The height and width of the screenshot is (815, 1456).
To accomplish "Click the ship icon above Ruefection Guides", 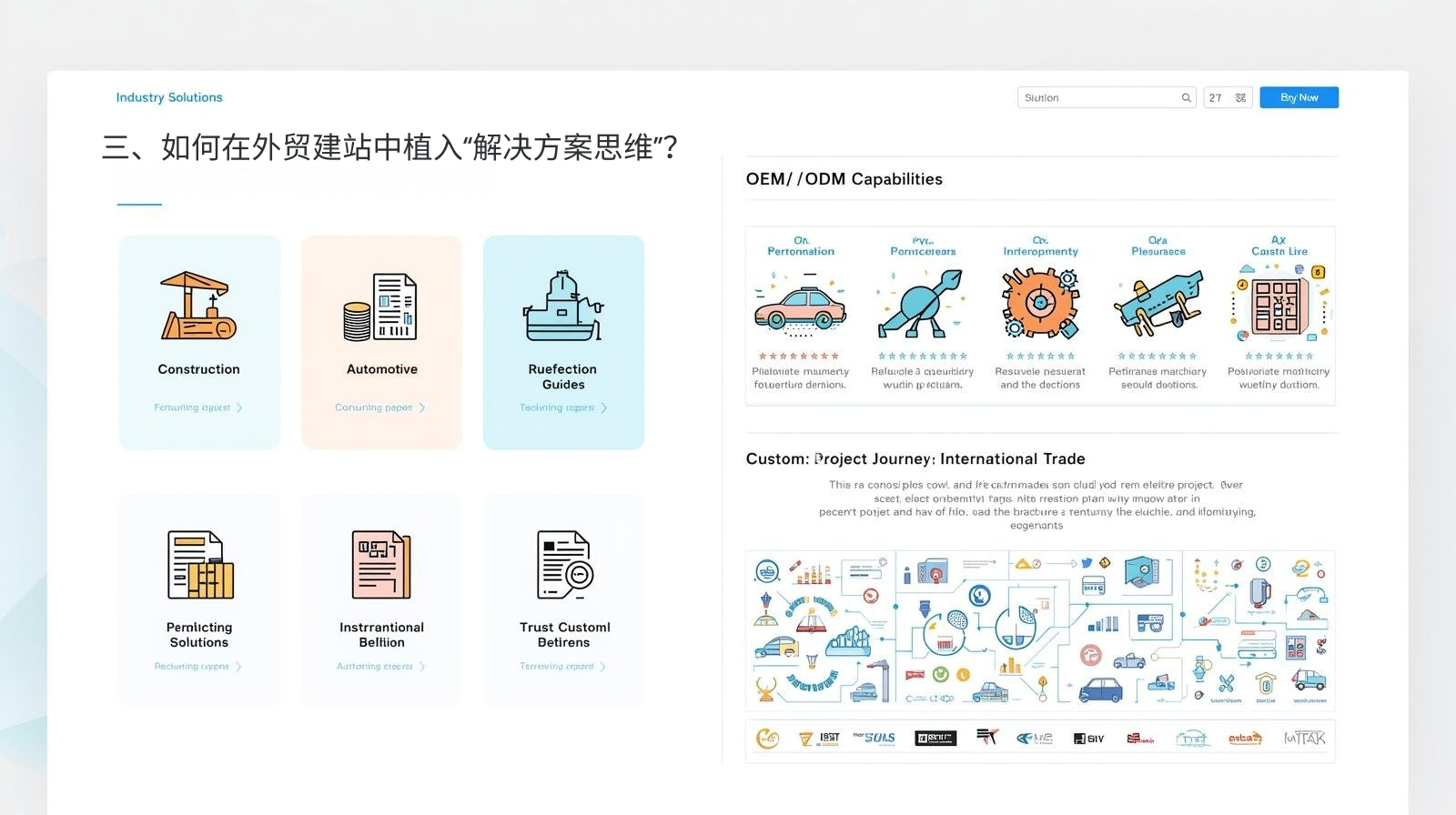I will (x=563, y=306).
